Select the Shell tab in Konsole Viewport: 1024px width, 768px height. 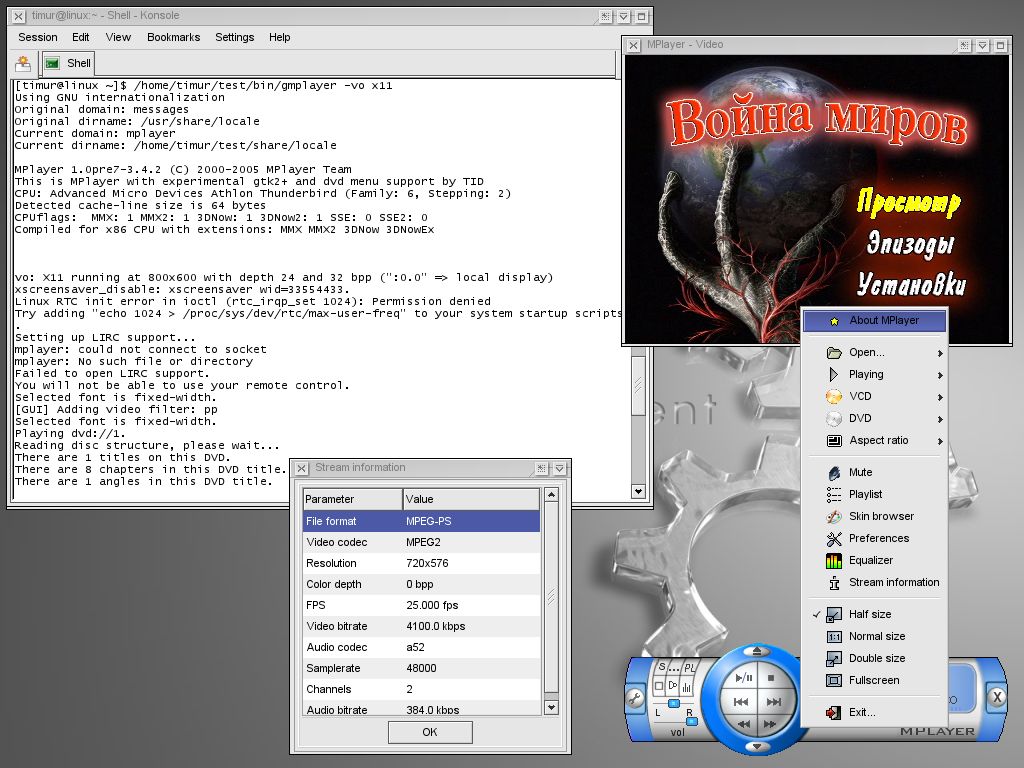click(x=69, y=63)
